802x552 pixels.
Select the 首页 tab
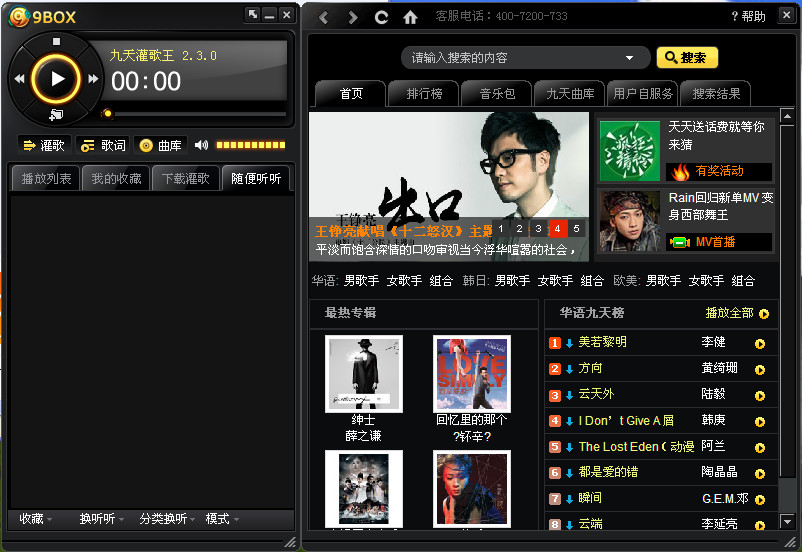(x=351, y=94)
